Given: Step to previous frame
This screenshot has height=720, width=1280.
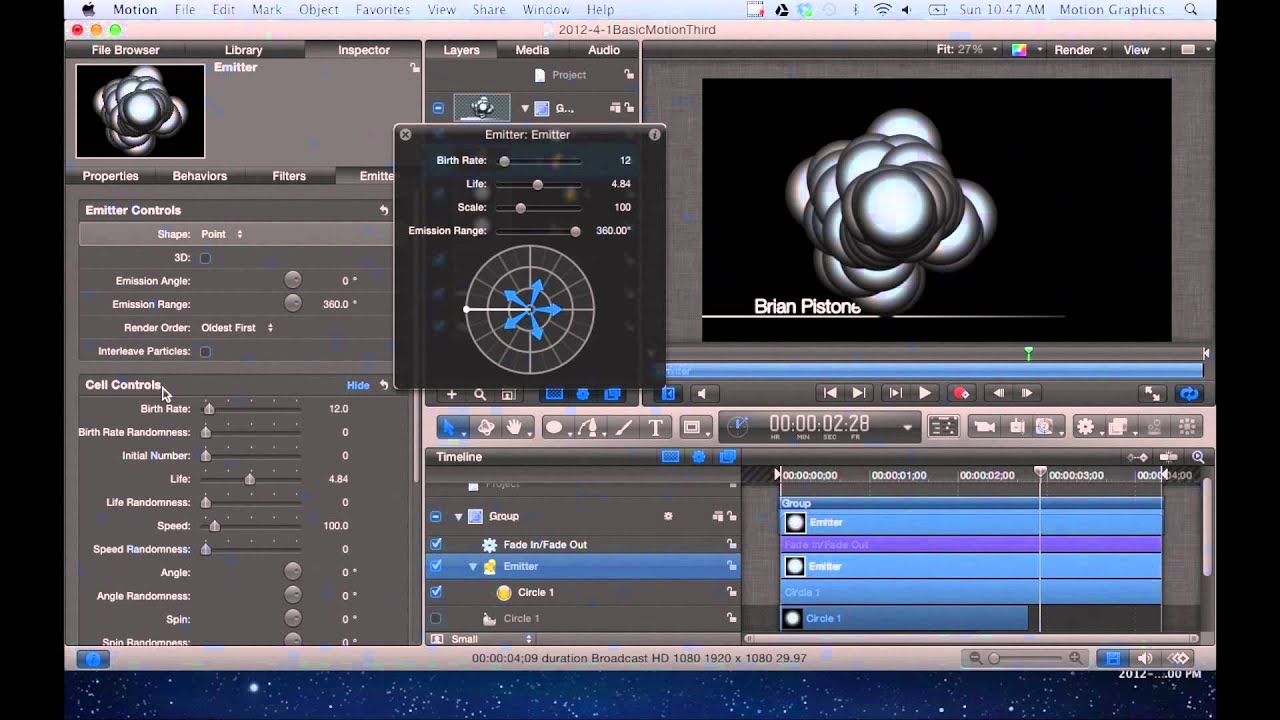Looking at the screenshot, I should point(999,394).
